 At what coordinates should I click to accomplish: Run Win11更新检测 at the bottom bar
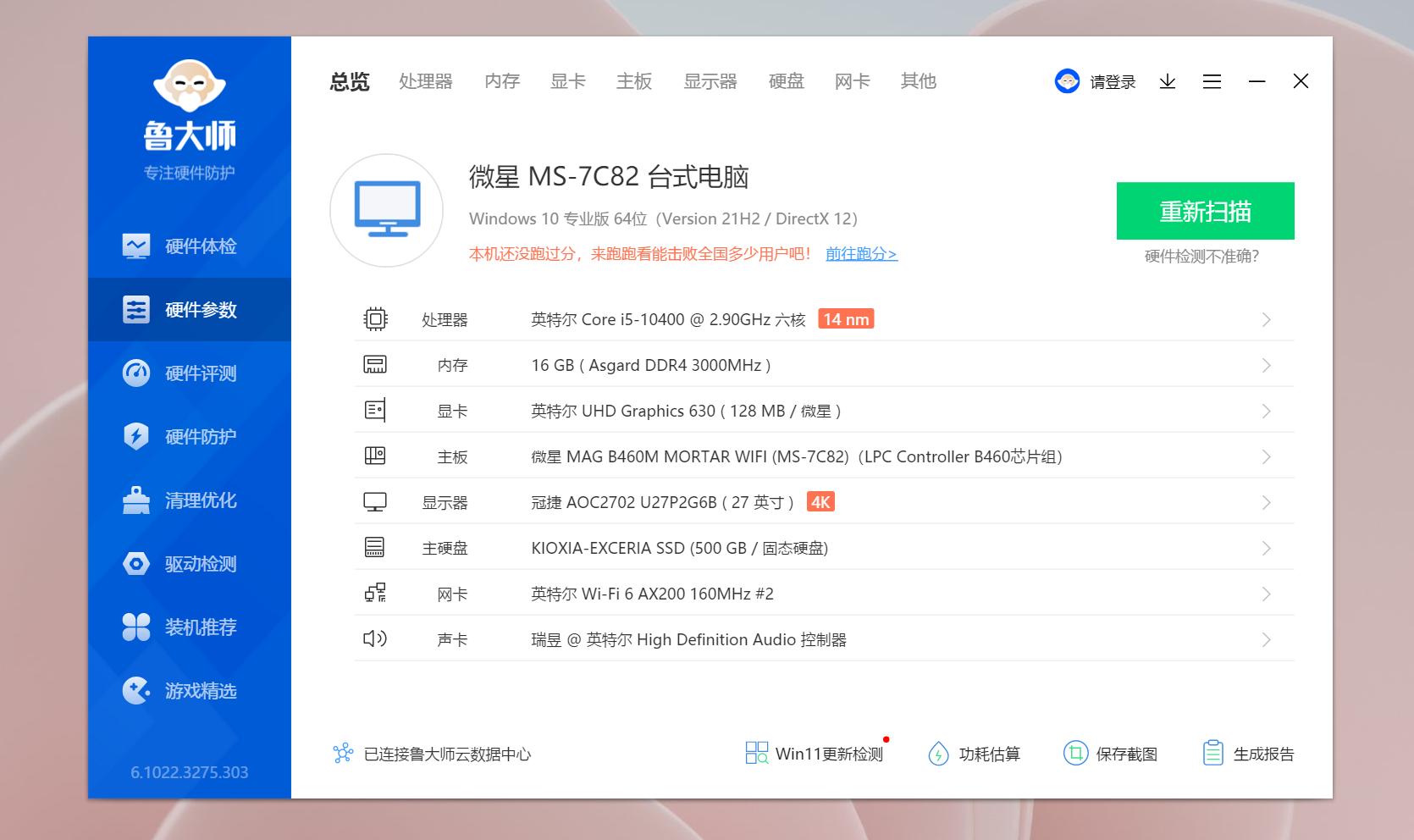(x=815, y=753)
